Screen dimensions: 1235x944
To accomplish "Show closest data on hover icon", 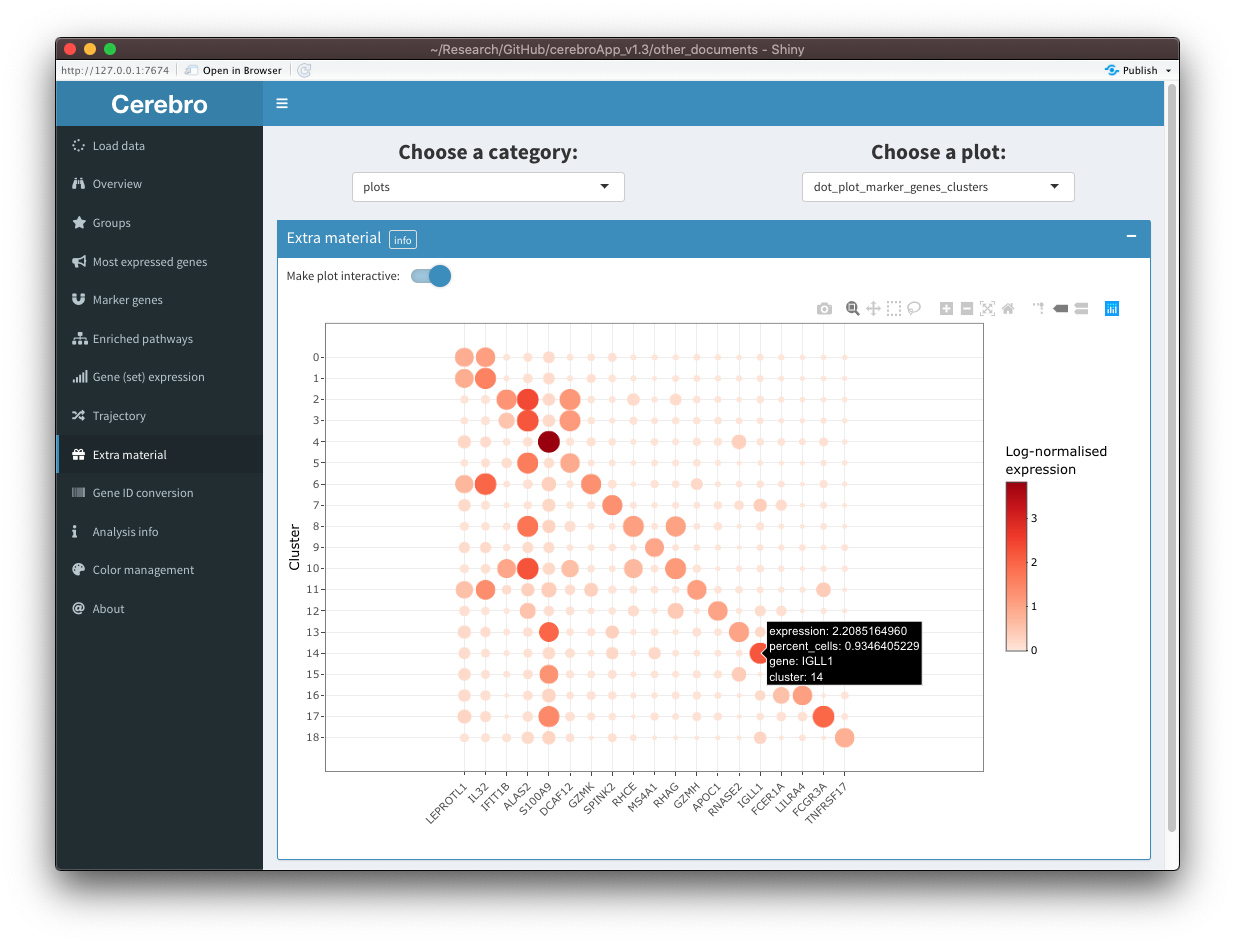I will click(1060, 309).
